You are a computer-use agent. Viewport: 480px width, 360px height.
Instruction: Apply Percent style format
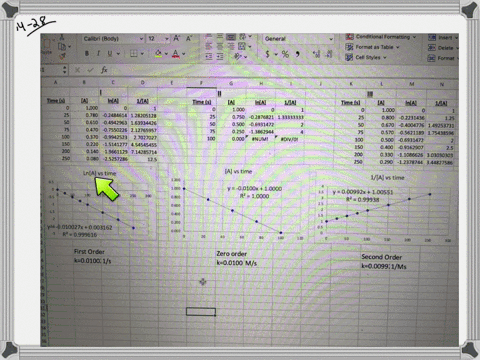point(285,54)
